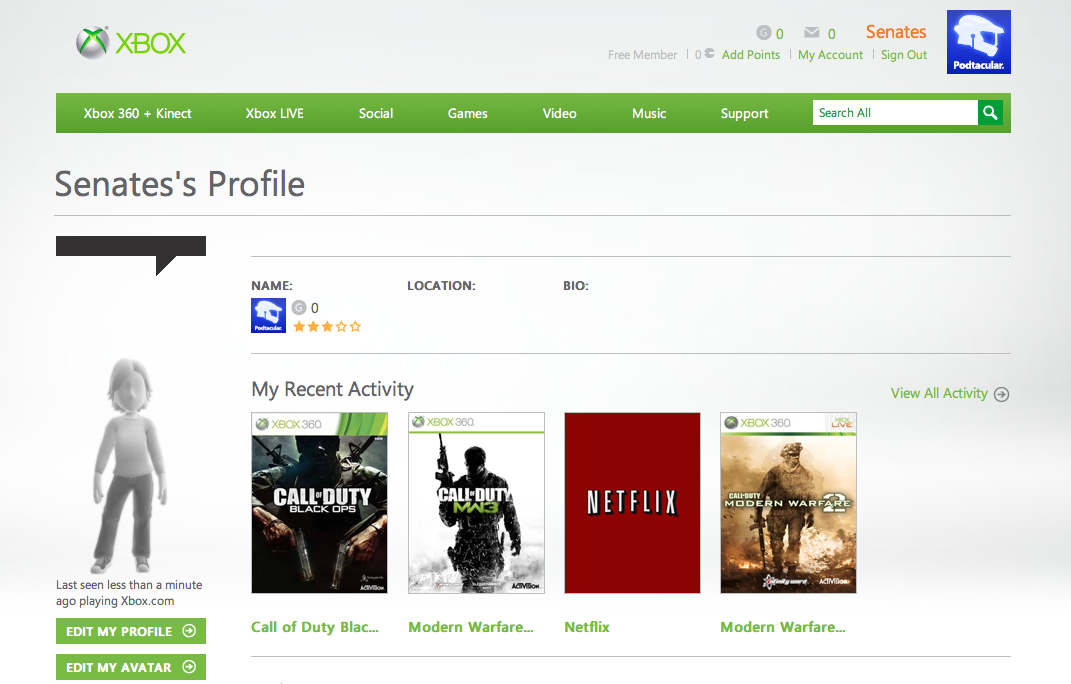Open the Music menu
Viewport: 1071px width, 684px height.
[x=649, y=113]
